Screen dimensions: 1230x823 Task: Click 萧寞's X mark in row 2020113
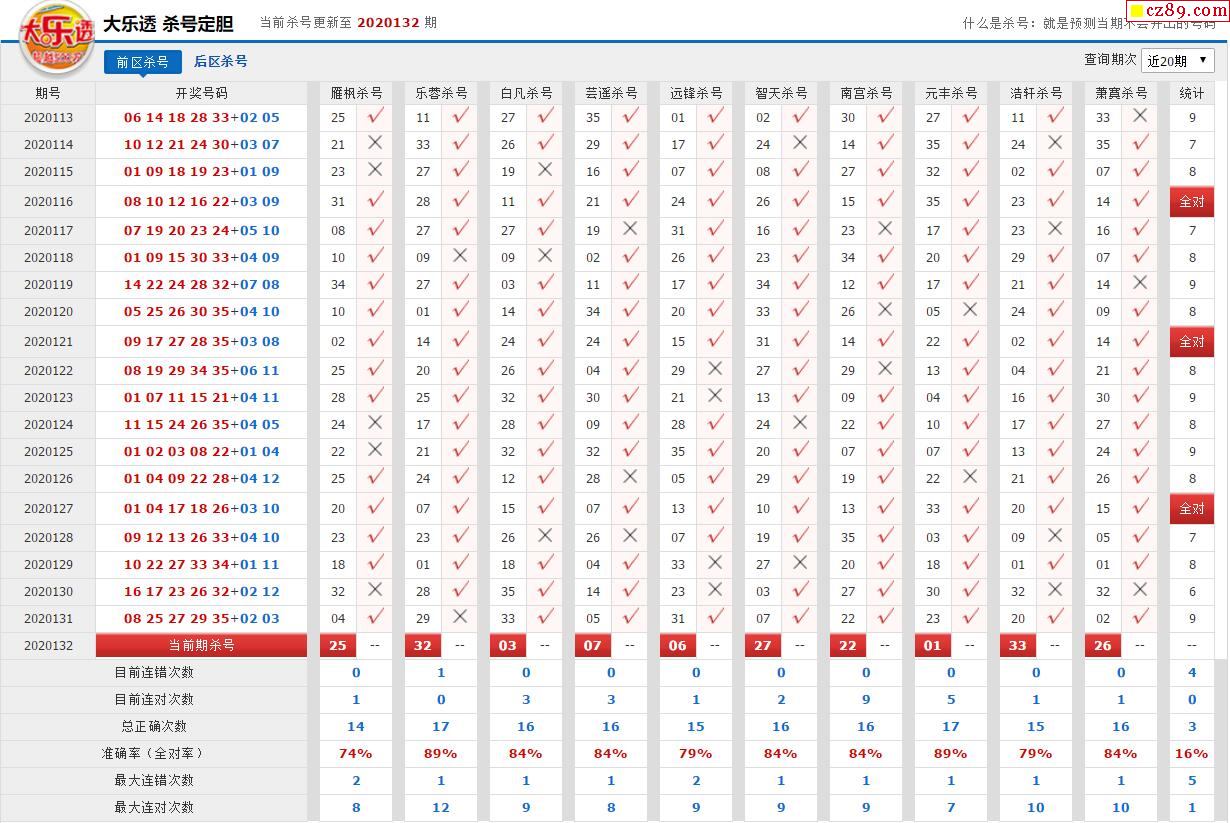[x=1140, y=117]
